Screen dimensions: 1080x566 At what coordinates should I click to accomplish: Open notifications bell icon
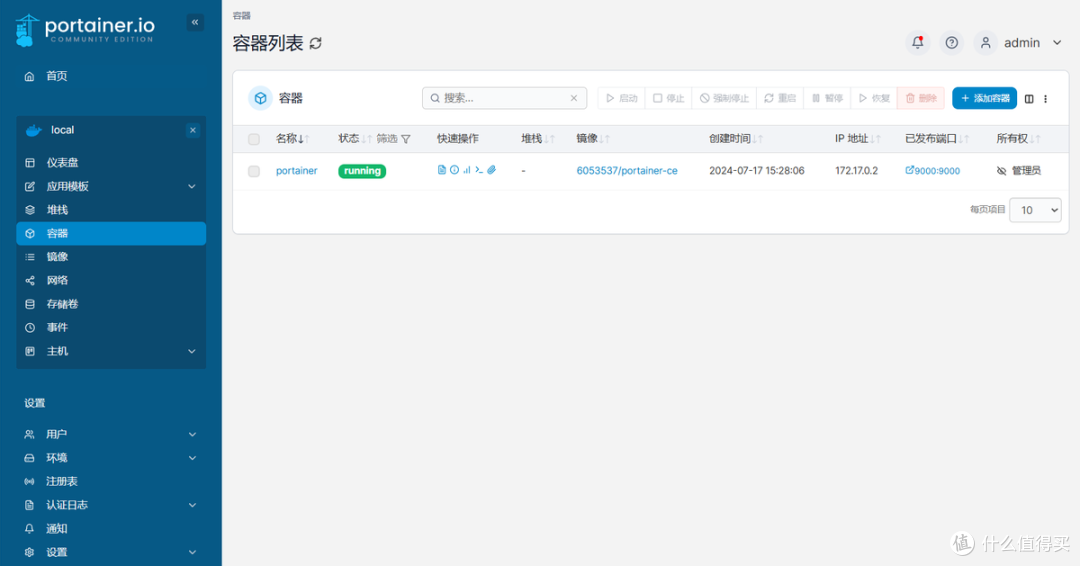(917, 43)
